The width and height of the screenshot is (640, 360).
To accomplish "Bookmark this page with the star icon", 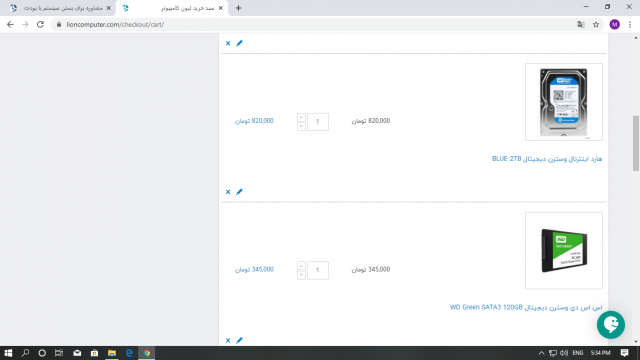I will [596, 24].
